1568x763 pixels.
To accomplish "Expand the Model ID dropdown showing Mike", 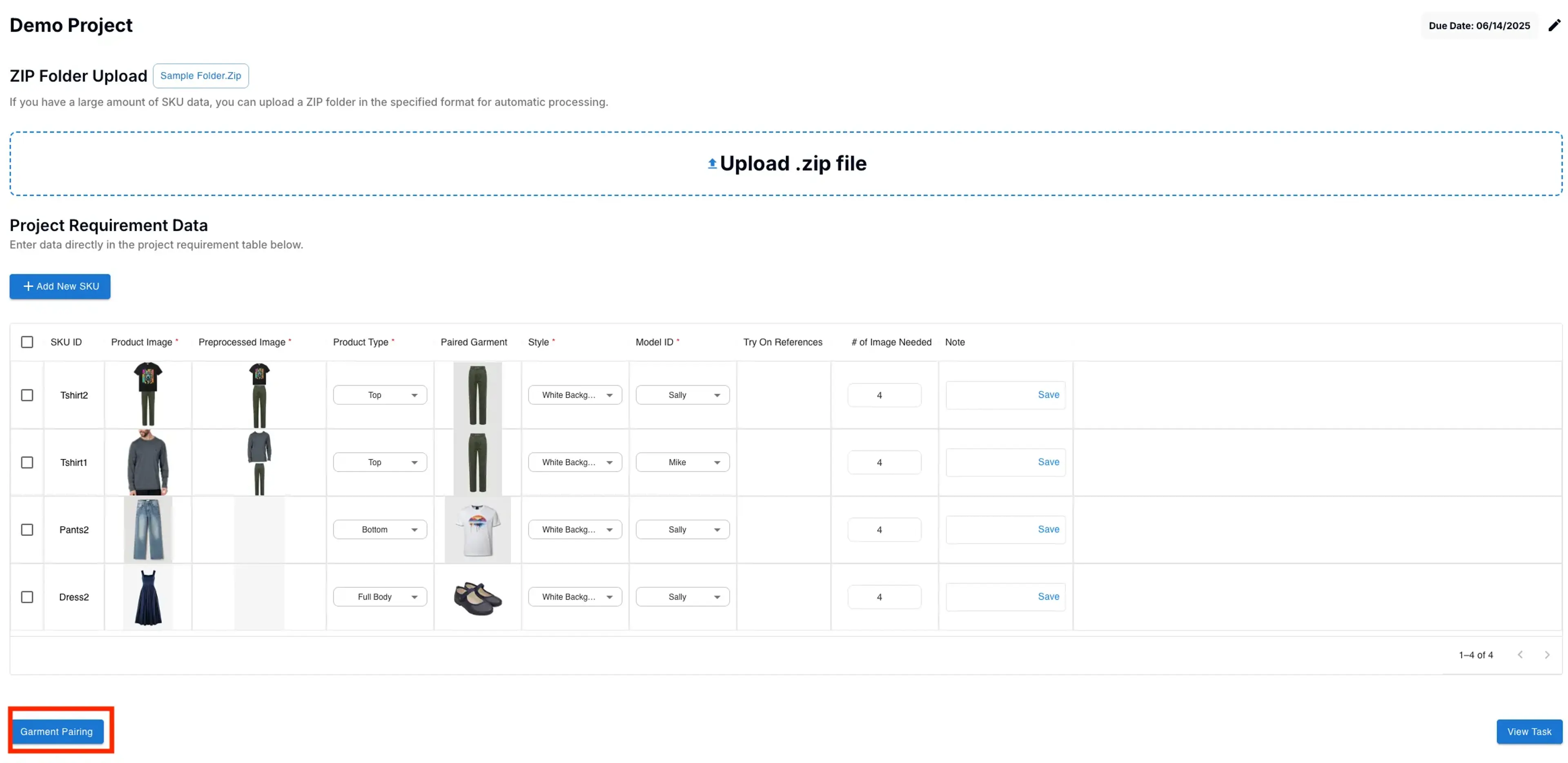I will tap(682, 463).
